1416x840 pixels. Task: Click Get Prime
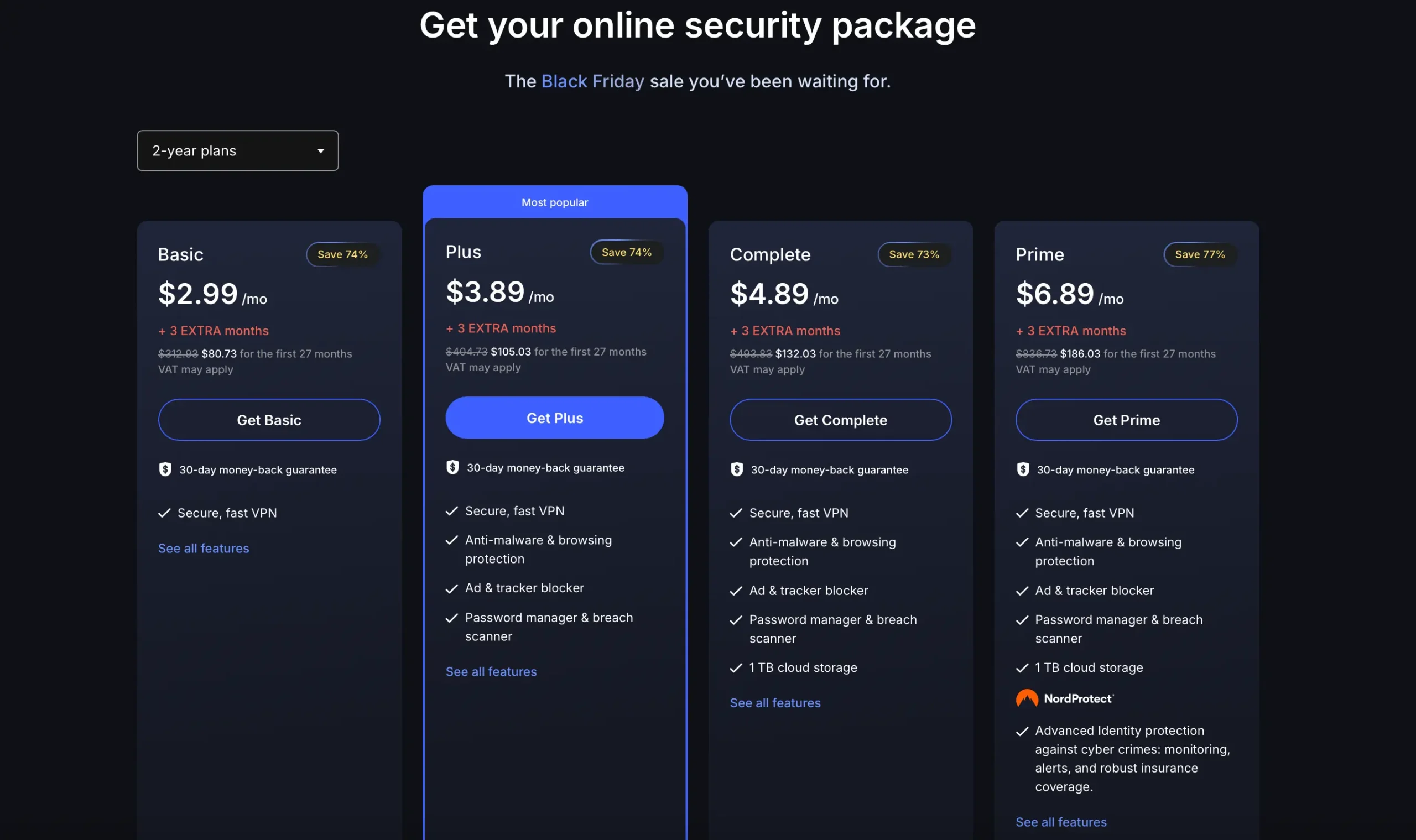click(1126, 419)
